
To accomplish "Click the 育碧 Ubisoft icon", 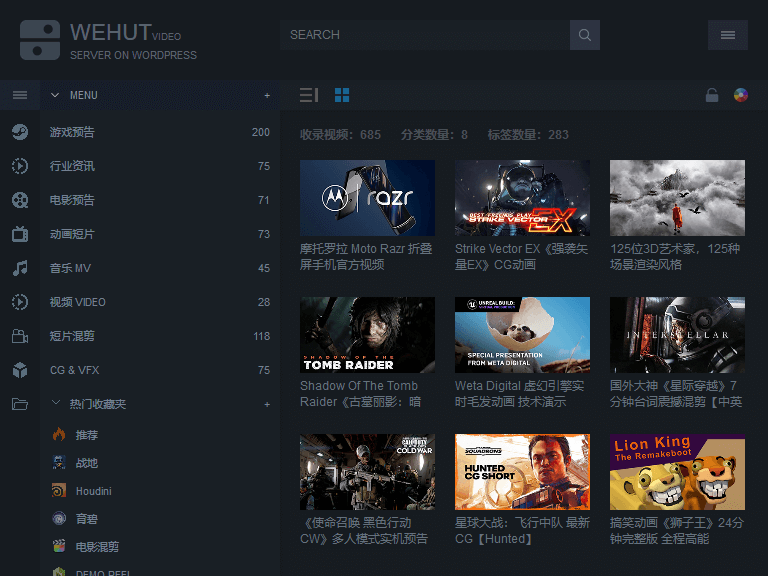I will click(59, 518).
